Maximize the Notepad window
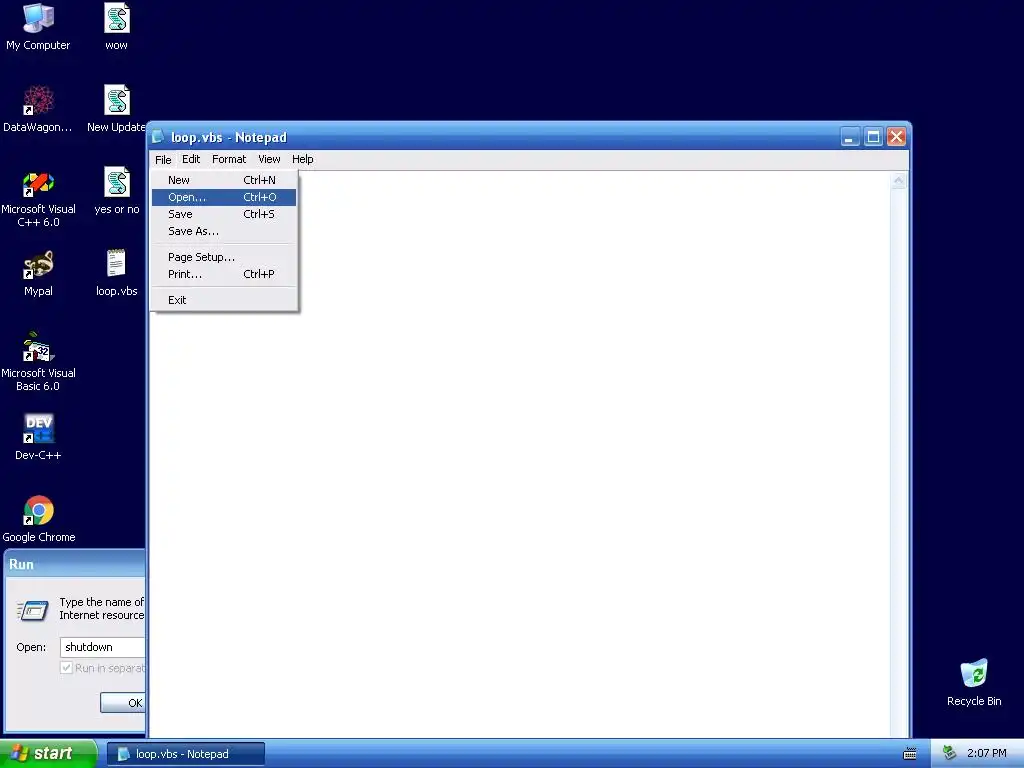Image resolution: width=1024 pixels, height=768 pixels. point(873,137)
